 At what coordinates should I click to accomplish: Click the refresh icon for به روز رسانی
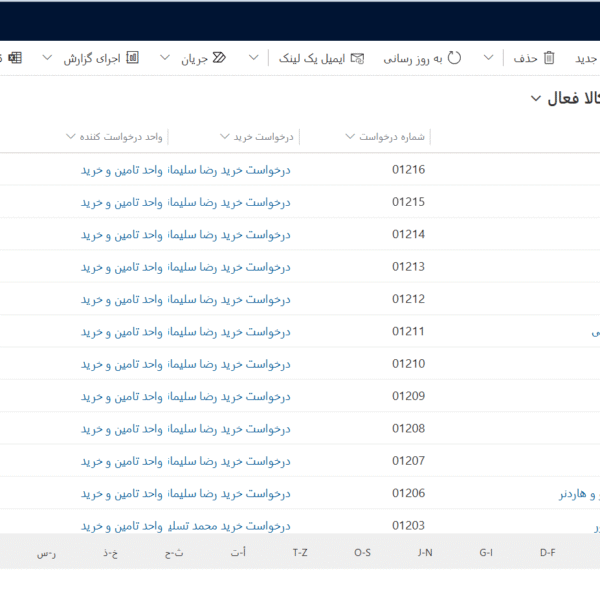click(455, 58)
